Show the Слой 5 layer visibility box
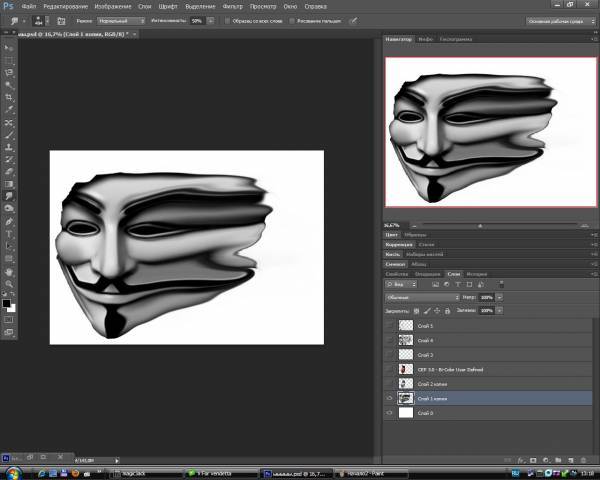The image size is (600, 480). click(x=391, y=326)
